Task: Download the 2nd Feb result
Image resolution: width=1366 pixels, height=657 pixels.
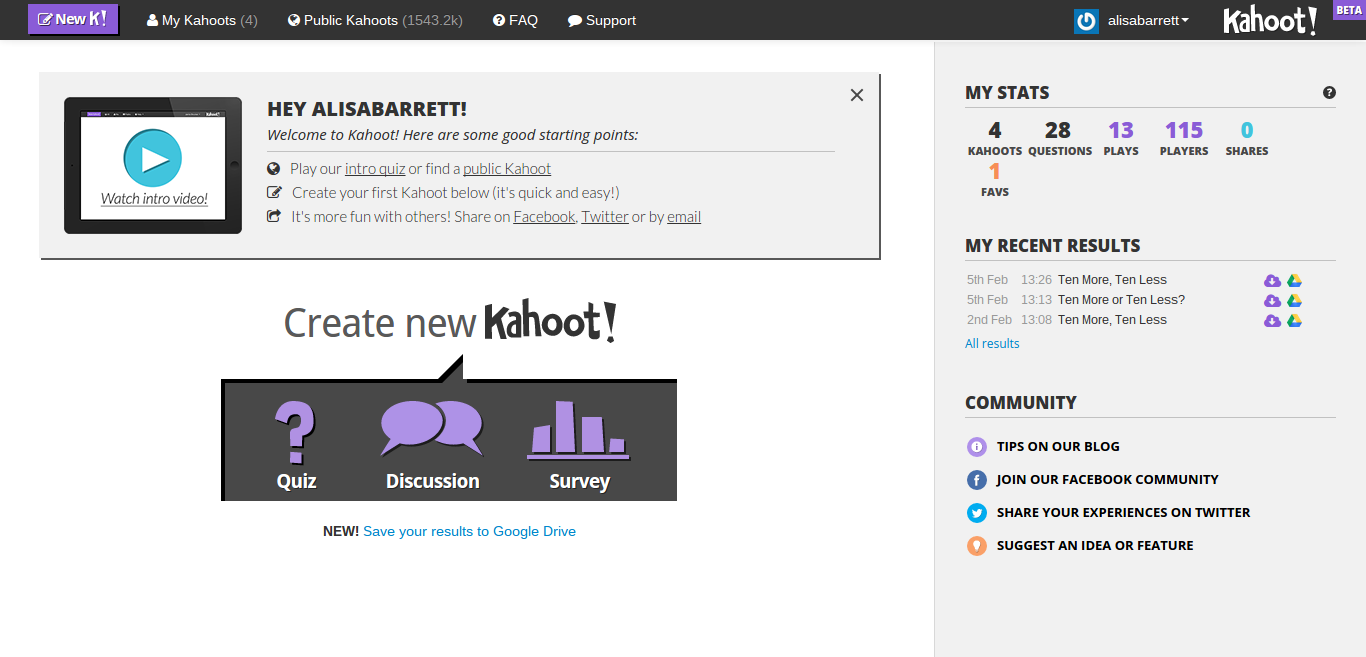Action: (x=1272, y=321)
